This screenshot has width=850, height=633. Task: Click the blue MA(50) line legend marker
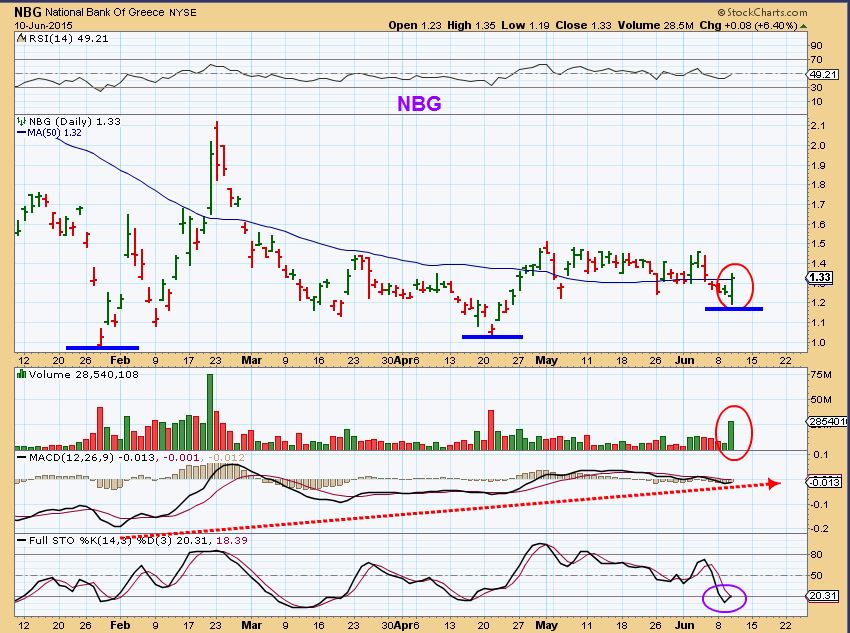[22, 133]
